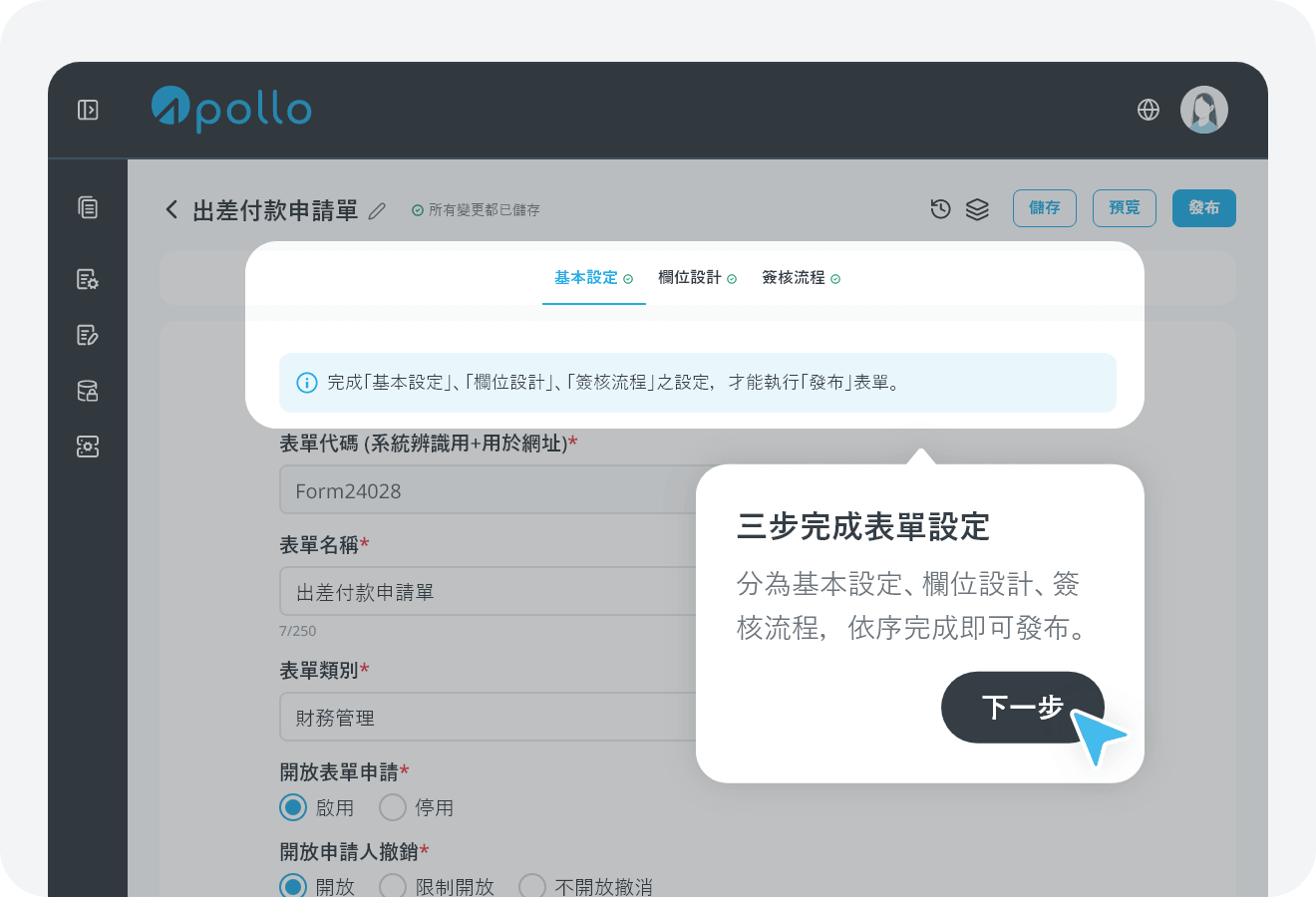Screen dimensions: 1316x897
Task: Switch to the 基本設定 tab
Action: (x=594, y=278)
